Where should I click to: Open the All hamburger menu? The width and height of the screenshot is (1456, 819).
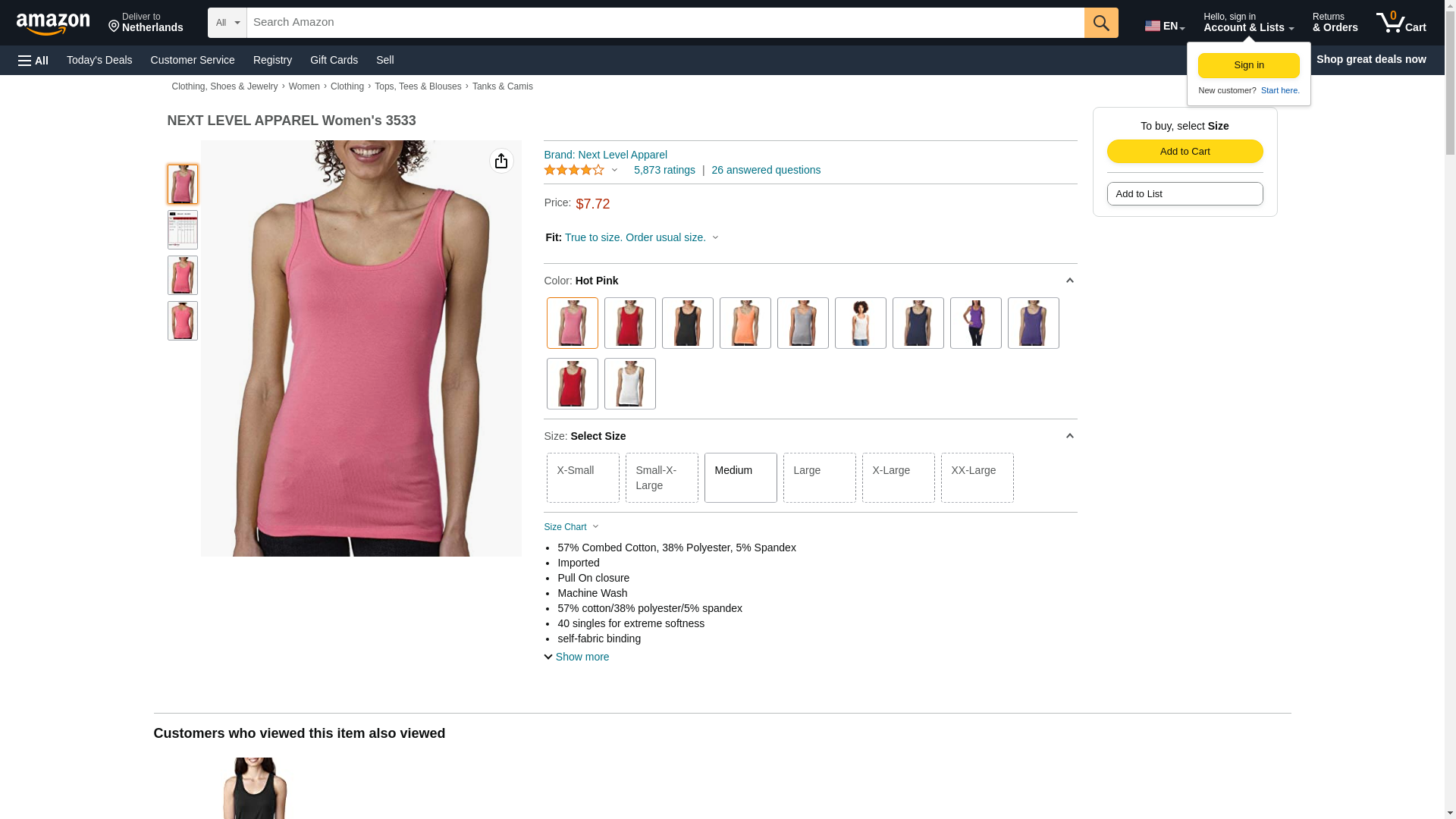coord(33,60)
